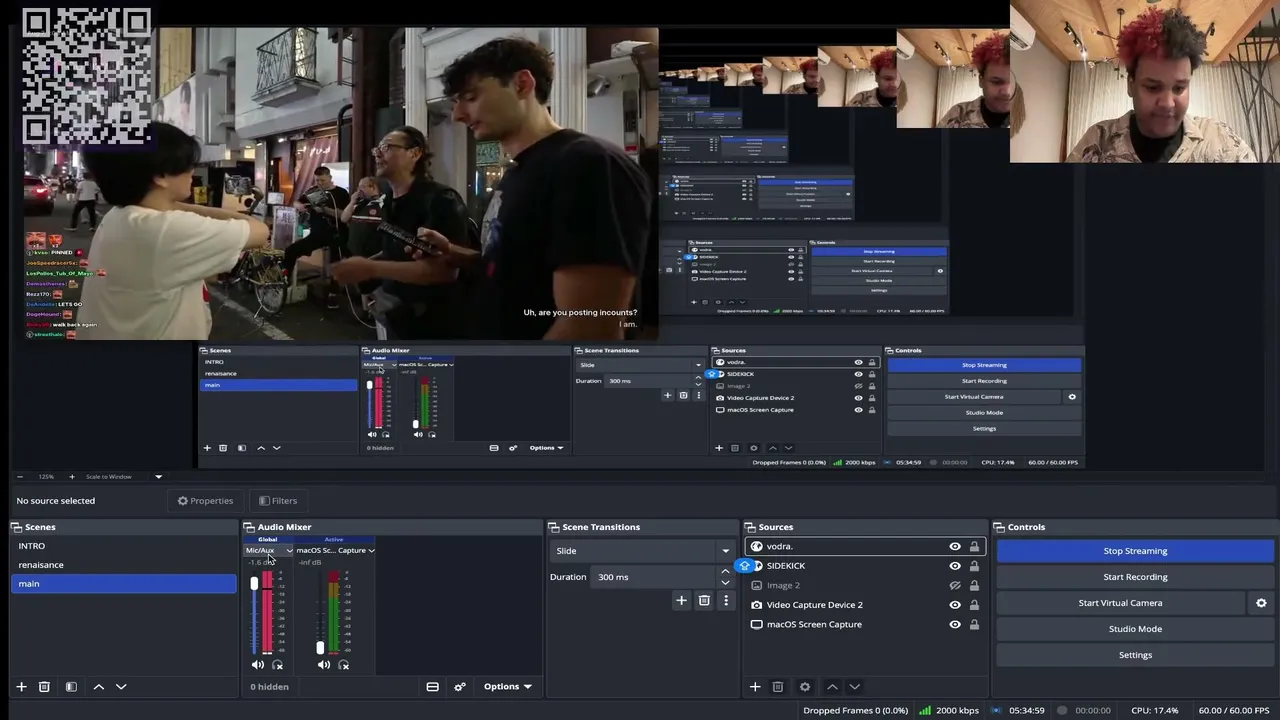Viewport: 1280px width, 720px height.
Task: Open source Filters button
Action: 278,501
